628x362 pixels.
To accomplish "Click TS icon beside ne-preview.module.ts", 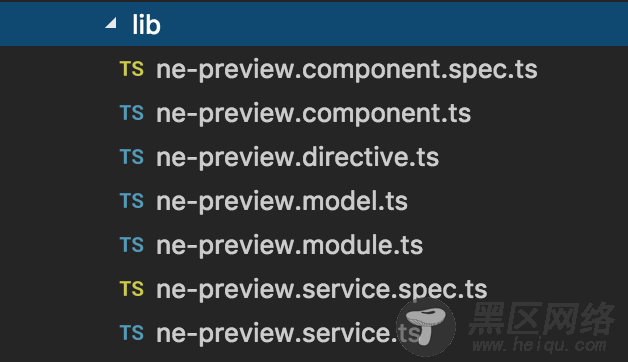I will pos(132,245).
